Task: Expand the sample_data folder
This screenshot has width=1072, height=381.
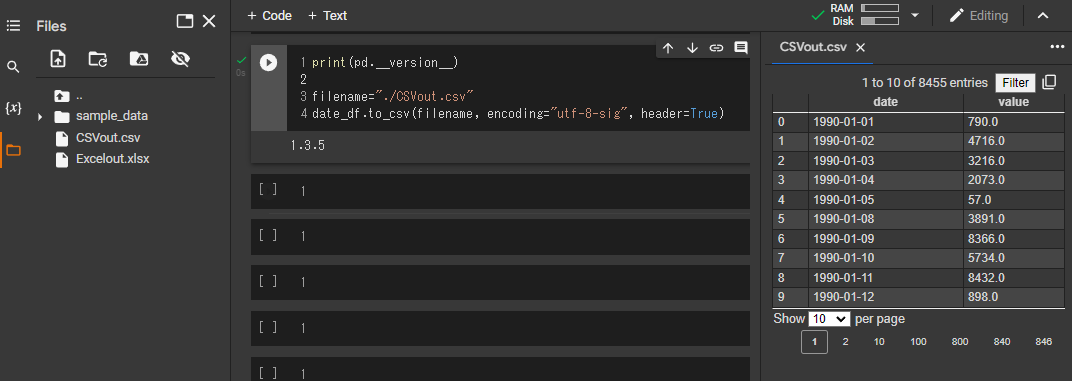Action: pyautogui.click(x=40, y=117)
